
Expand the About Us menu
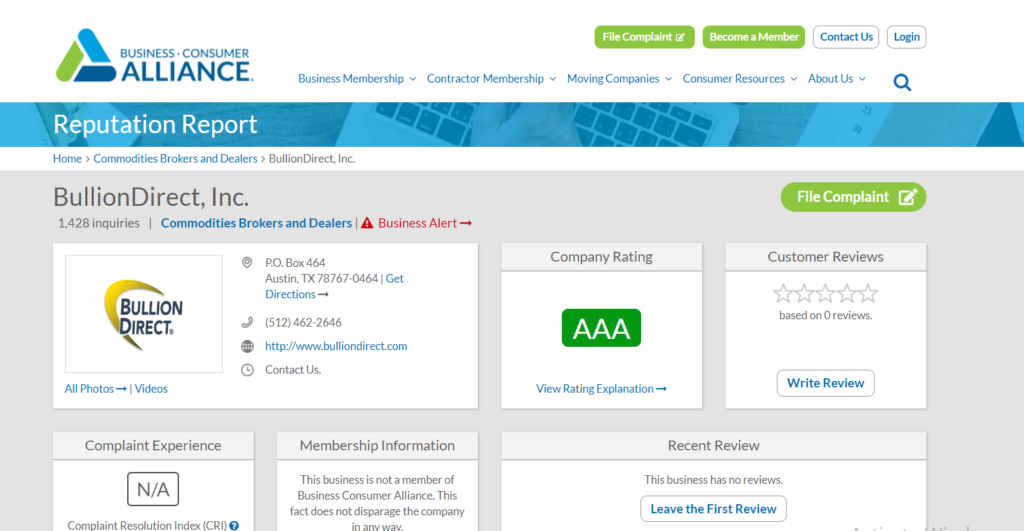click(x=837, y=78)
